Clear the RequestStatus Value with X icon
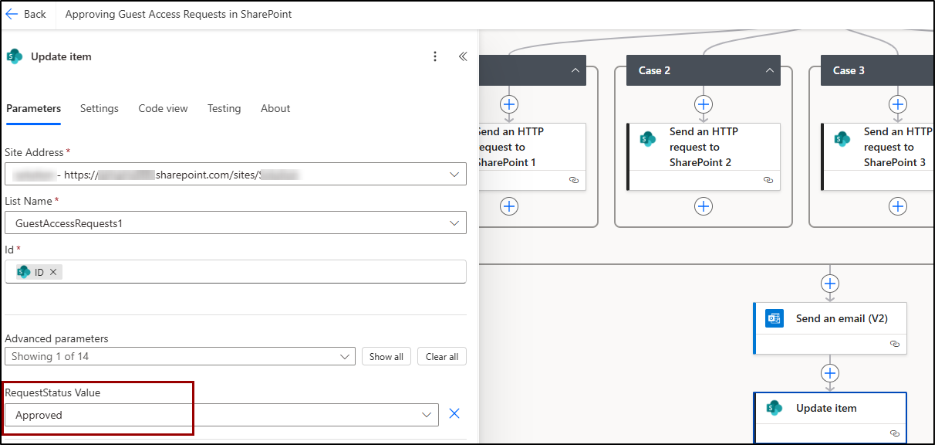 (454, 414)
